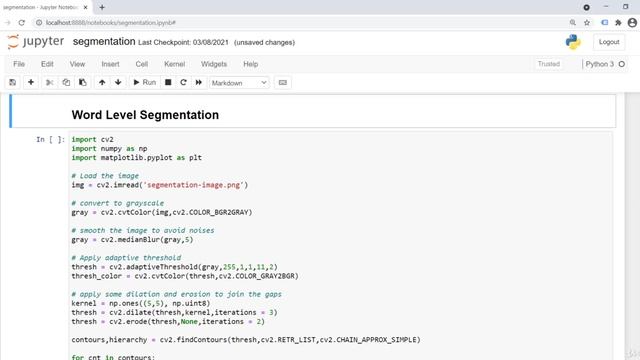Viewport: 640px width, 360px height.
Task: Click the Jupyter logo
Action: (x=36, y=42)
